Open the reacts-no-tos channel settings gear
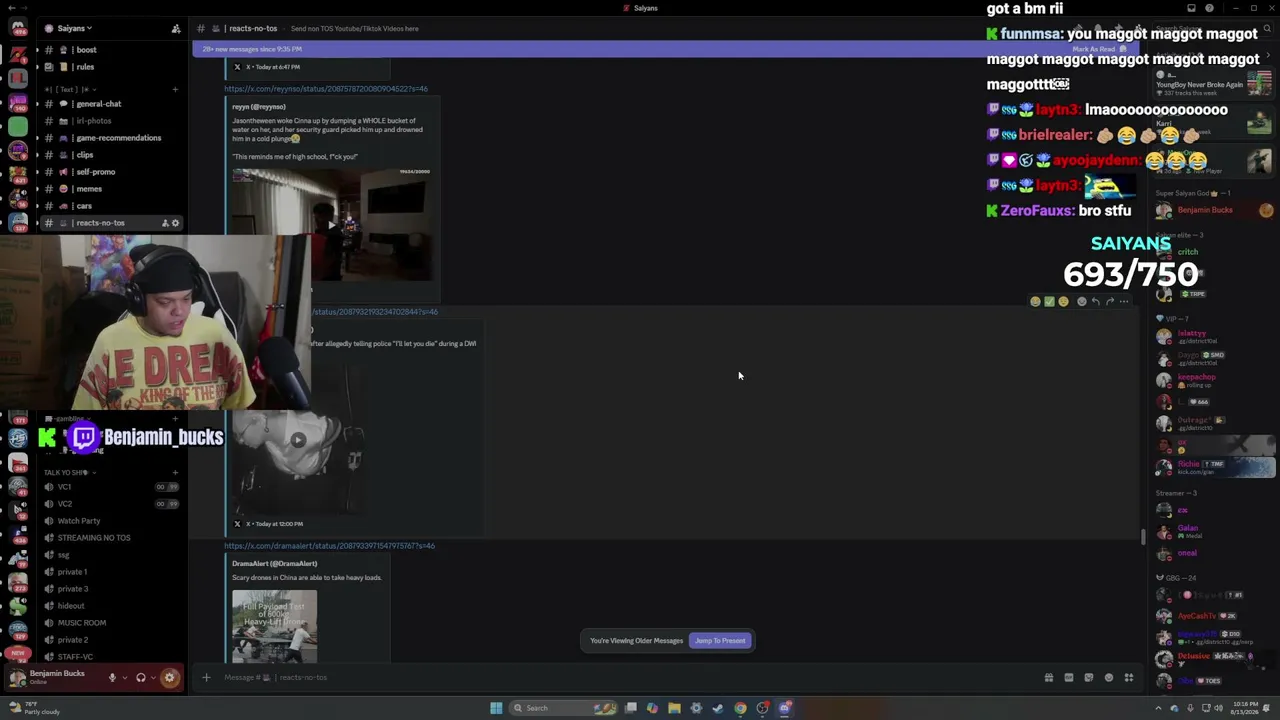Viewport: 1280px width, 720px height. [x=175, y=223]
